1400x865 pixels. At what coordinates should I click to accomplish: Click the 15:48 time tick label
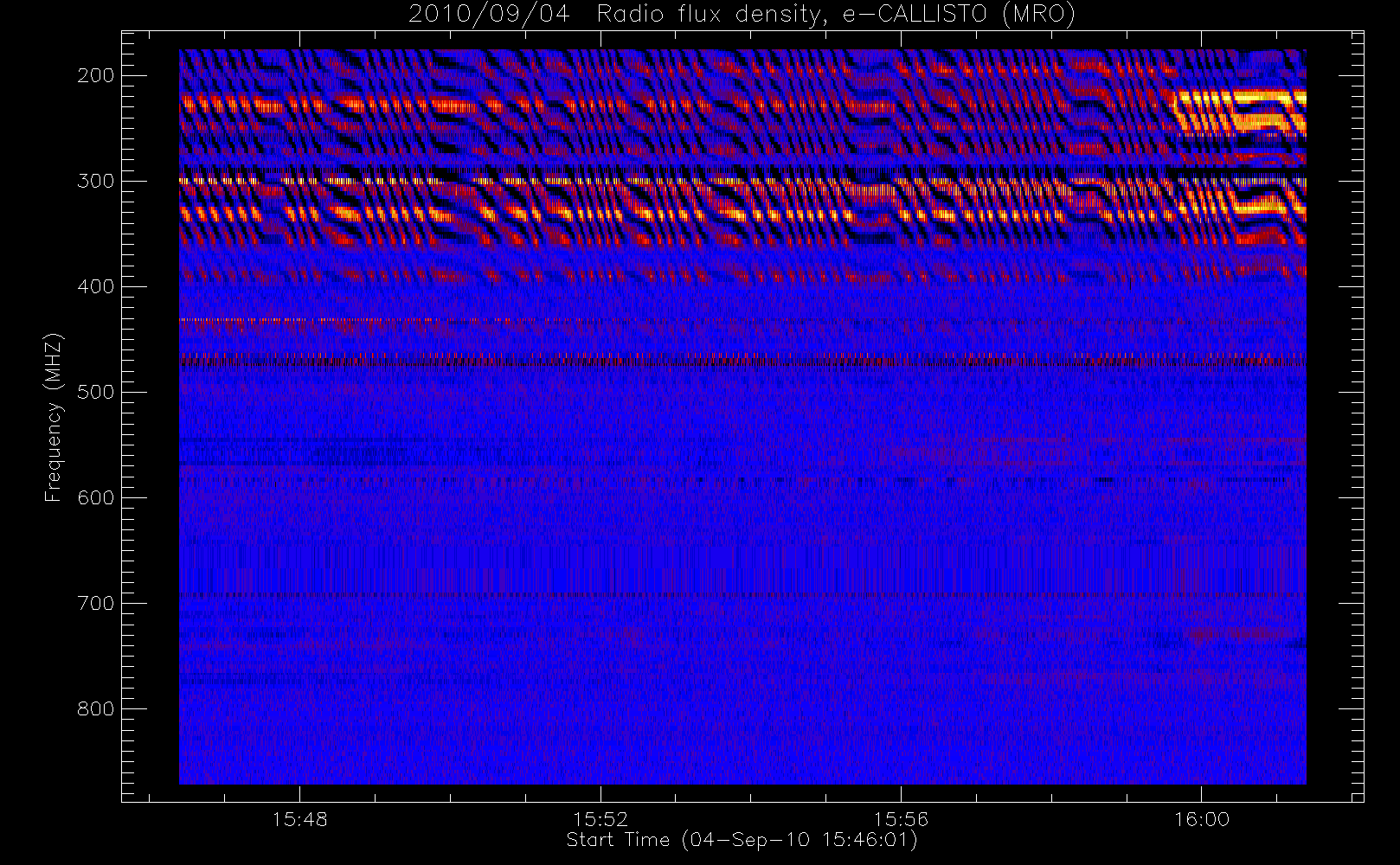(x=299, y=819)
